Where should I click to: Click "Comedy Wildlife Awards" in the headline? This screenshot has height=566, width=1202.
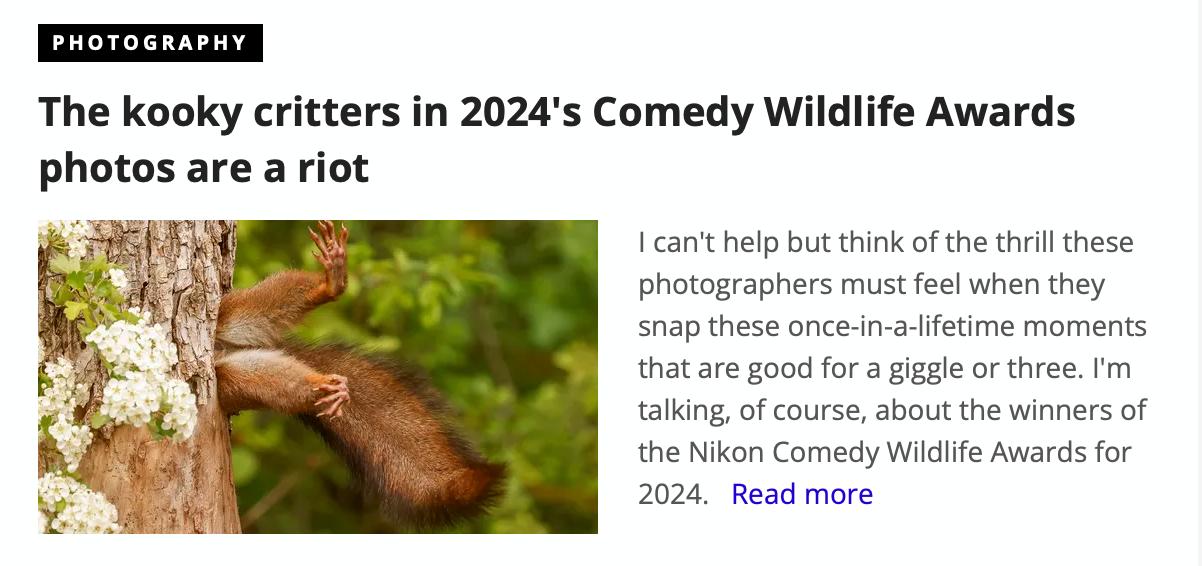coord(833,112)
